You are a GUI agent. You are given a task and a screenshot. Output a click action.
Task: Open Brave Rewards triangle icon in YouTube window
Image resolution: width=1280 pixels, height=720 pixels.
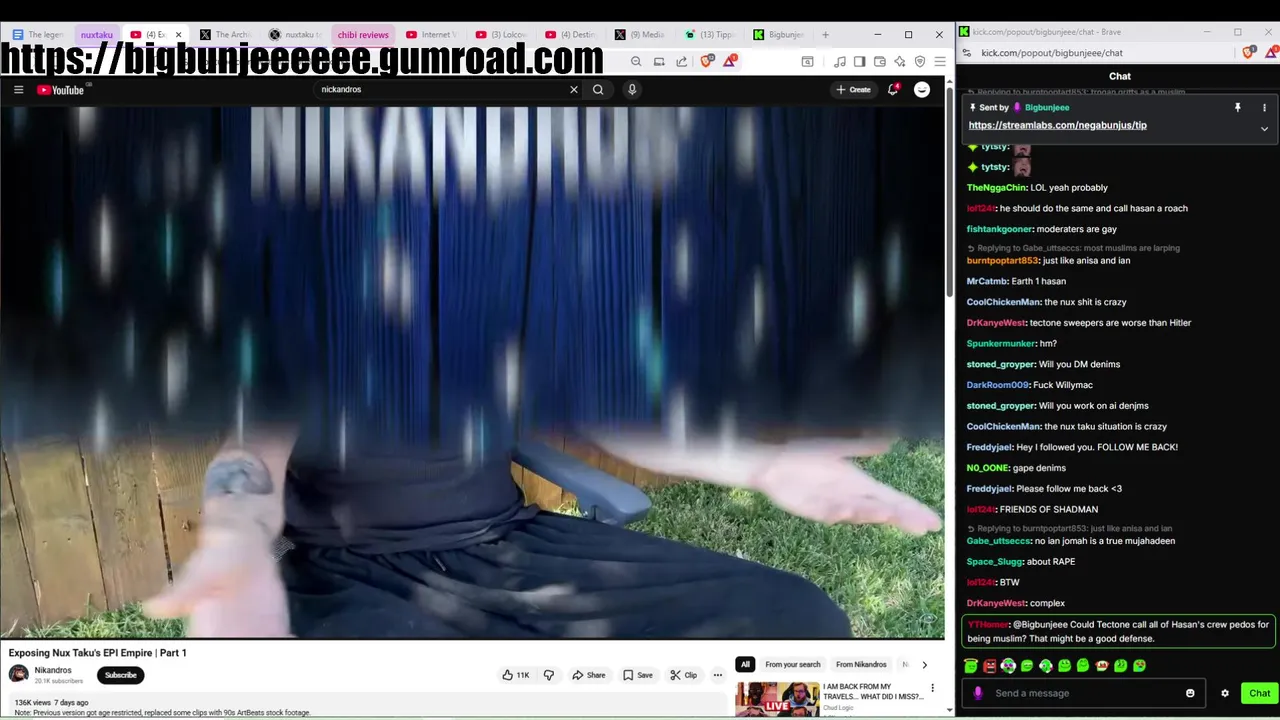[730, 62]
